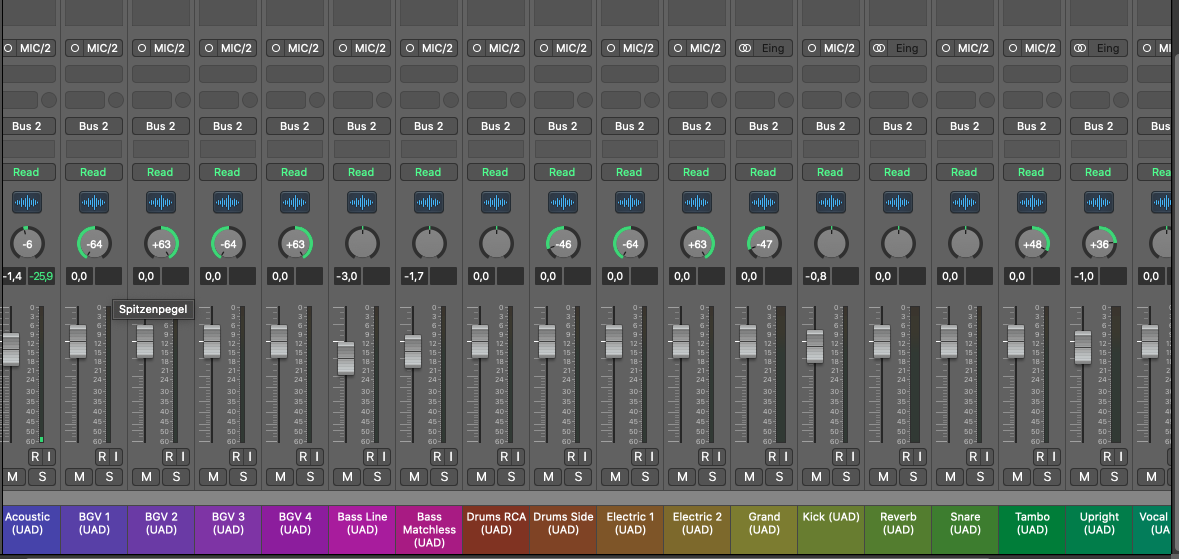This screenshot has width=1179, height=559.
Task: Open the Electric 2 waveform icon
Action: pyautogui.click(x=697, y=203)
